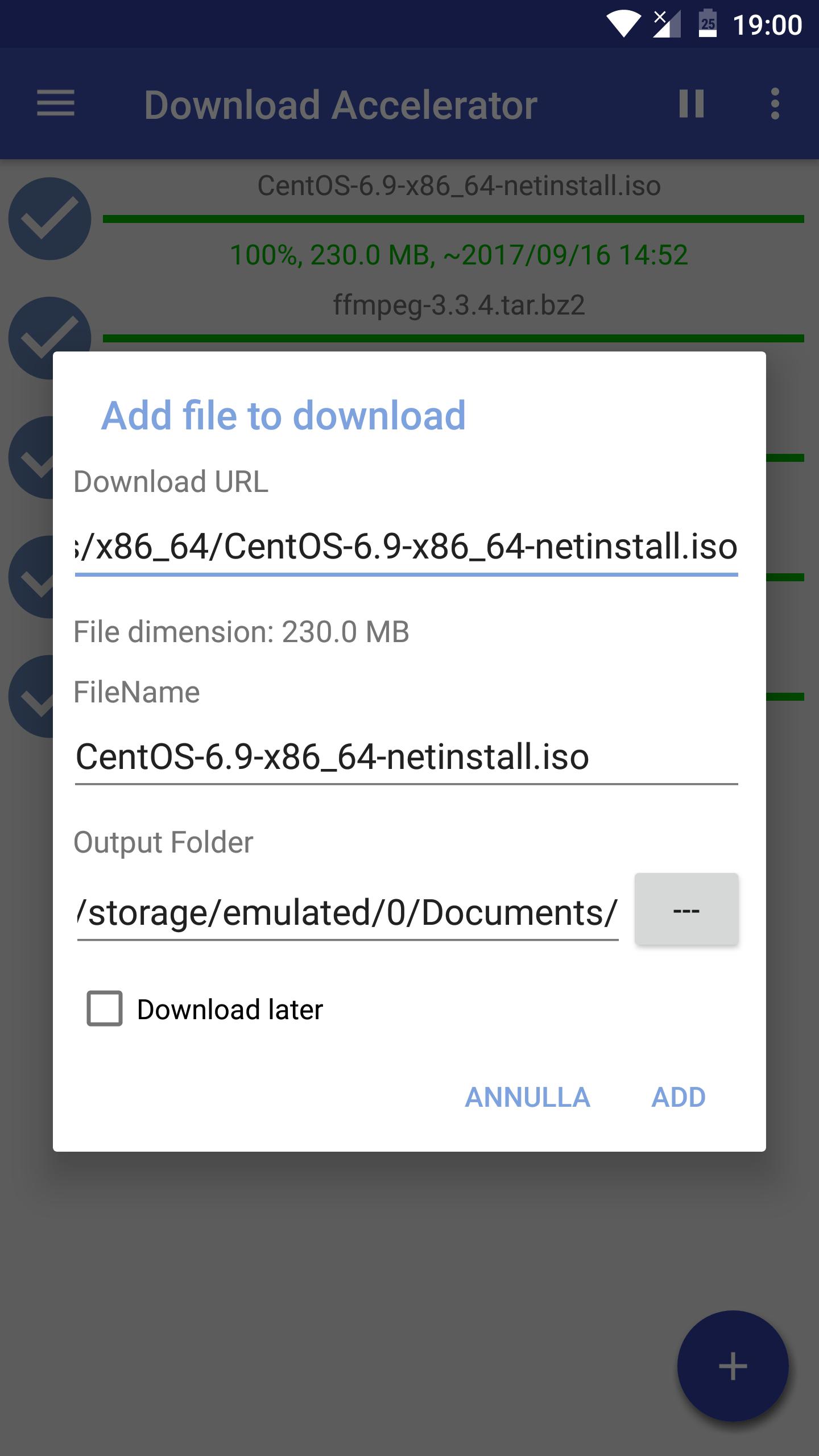Click the CentOS download progress bar

point(453,219)
